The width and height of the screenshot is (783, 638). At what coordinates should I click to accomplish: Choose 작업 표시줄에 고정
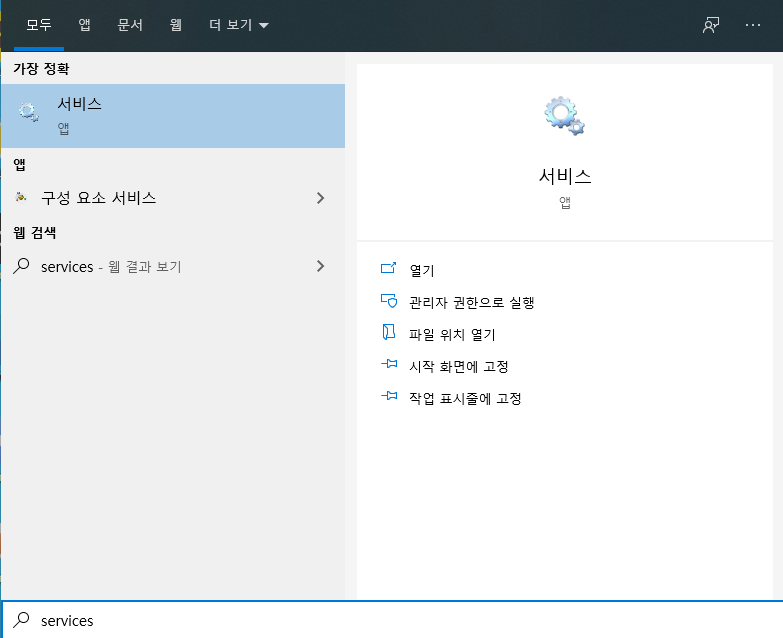coord(465,398)
